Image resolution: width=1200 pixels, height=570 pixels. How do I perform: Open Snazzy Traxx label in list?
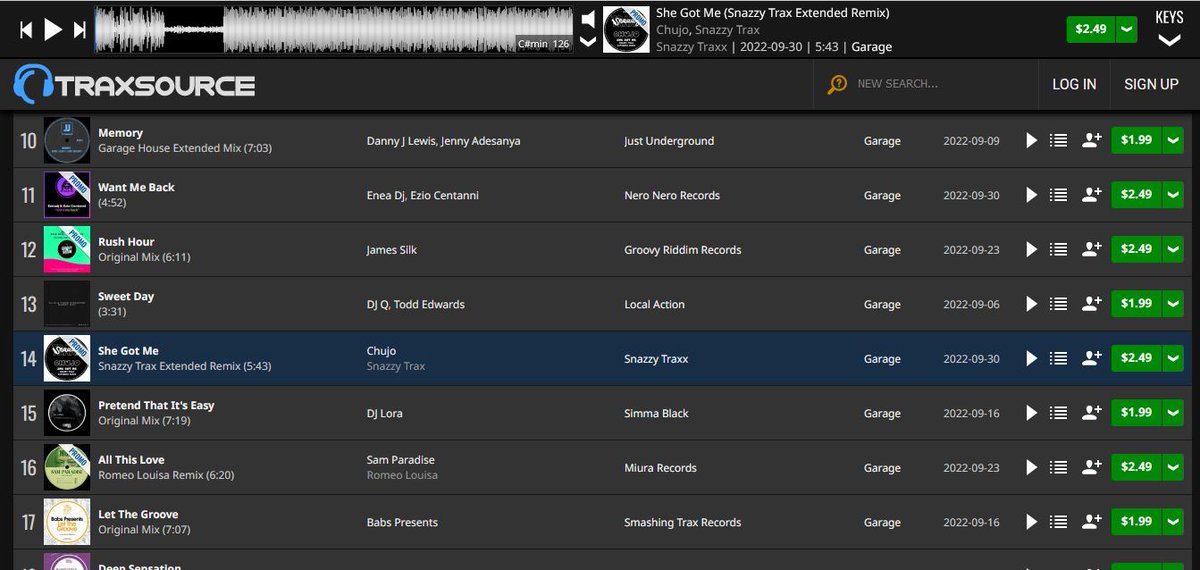[x=656, y=359]
